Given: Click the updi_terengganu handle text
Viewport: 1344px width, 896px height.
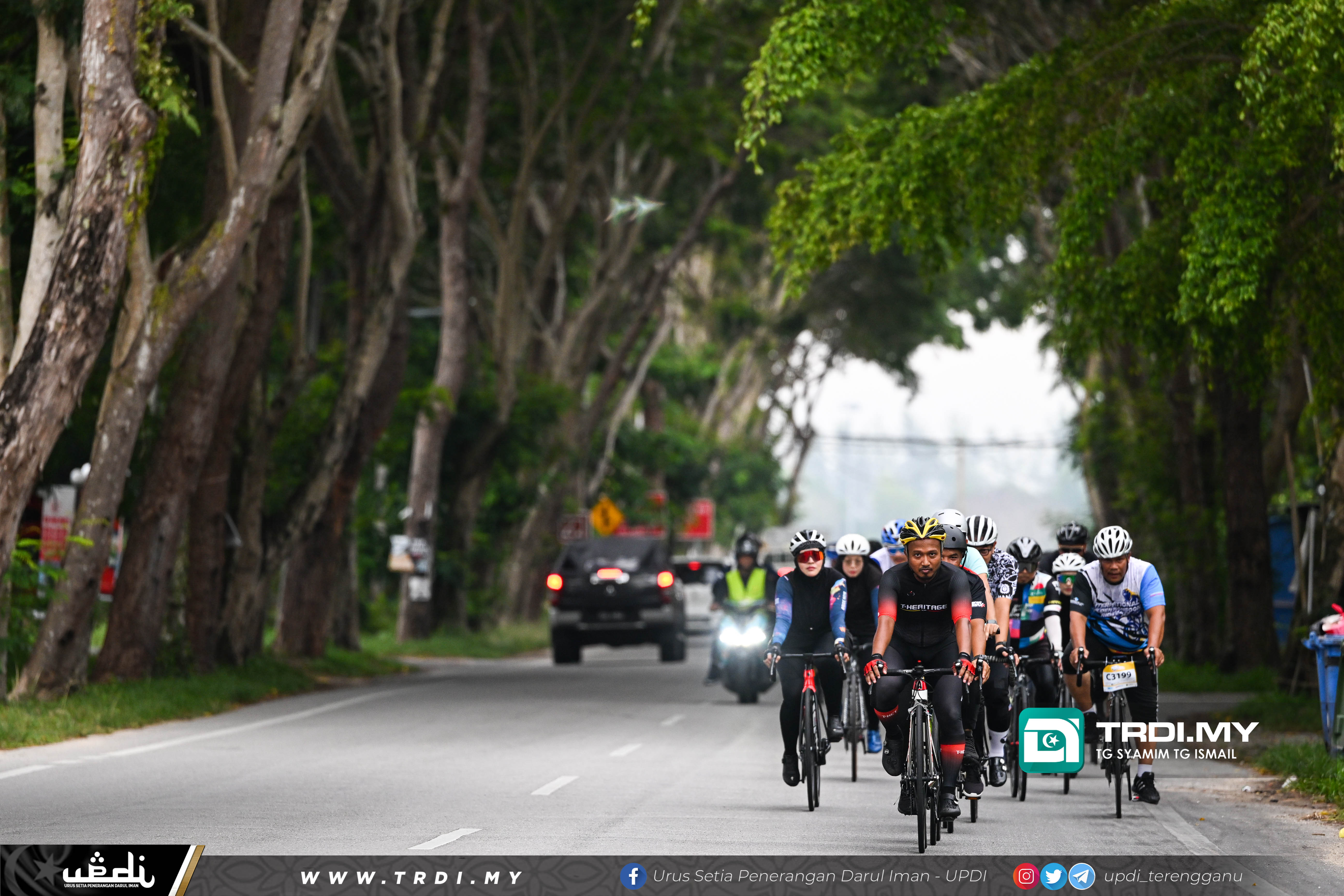Looking at the screenshot, I should [1173, 876].
